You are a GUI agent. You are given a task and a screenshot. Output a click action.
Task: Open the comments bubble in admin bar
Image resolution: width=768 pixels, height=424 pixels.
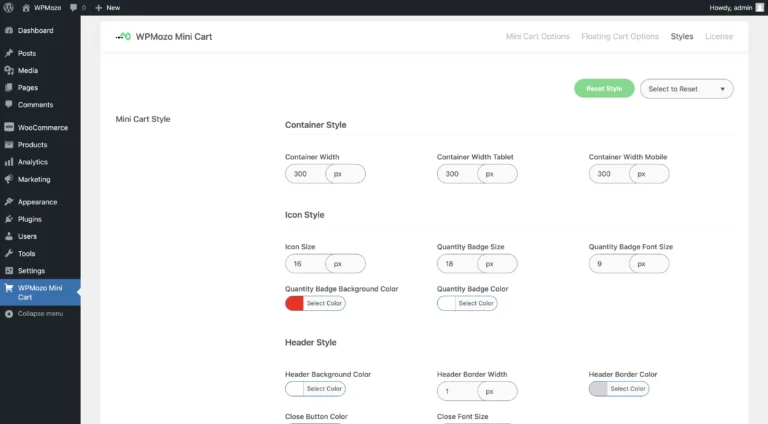coord(73,7)
